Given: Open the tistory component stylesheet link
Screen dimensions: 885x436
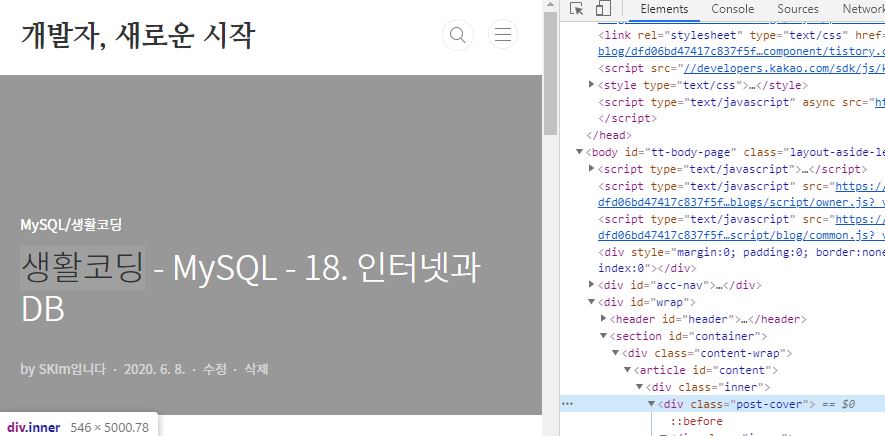Looking at the screenshot, I should [741, 51].
